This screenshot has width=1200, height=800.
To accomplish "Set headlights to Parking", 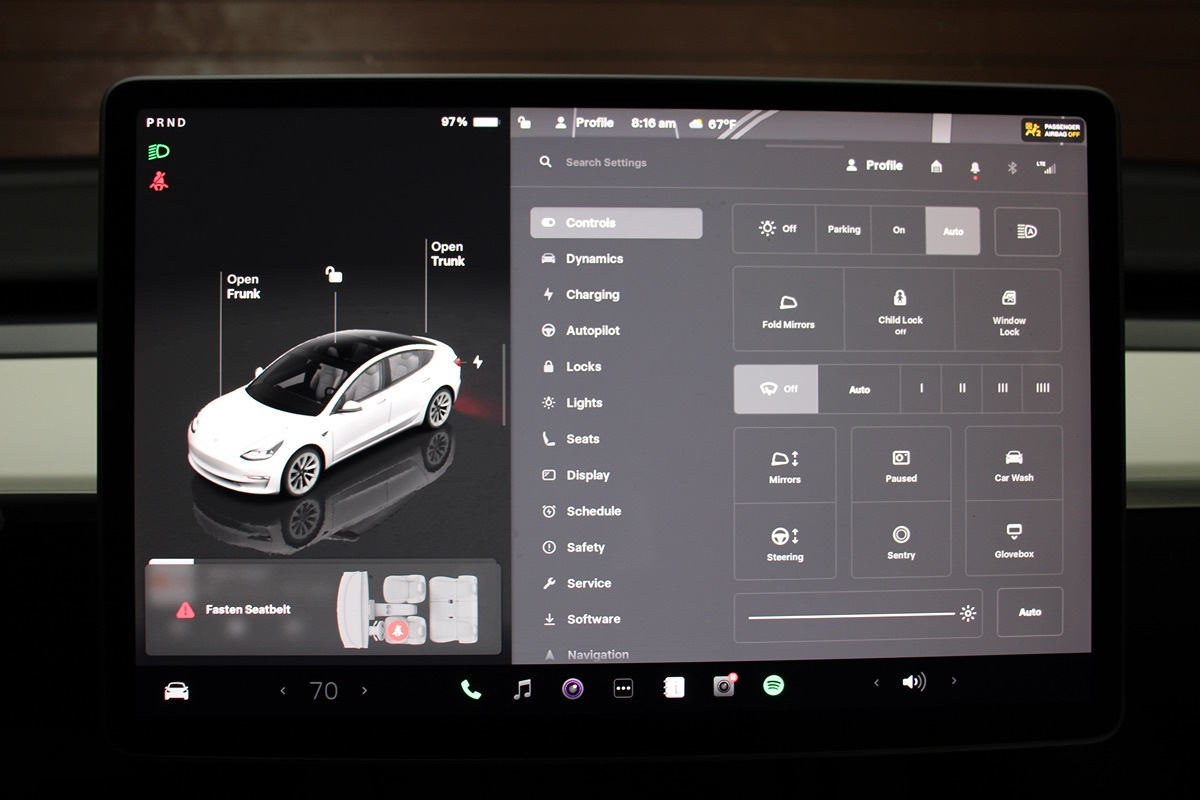I will click(843, 230).
